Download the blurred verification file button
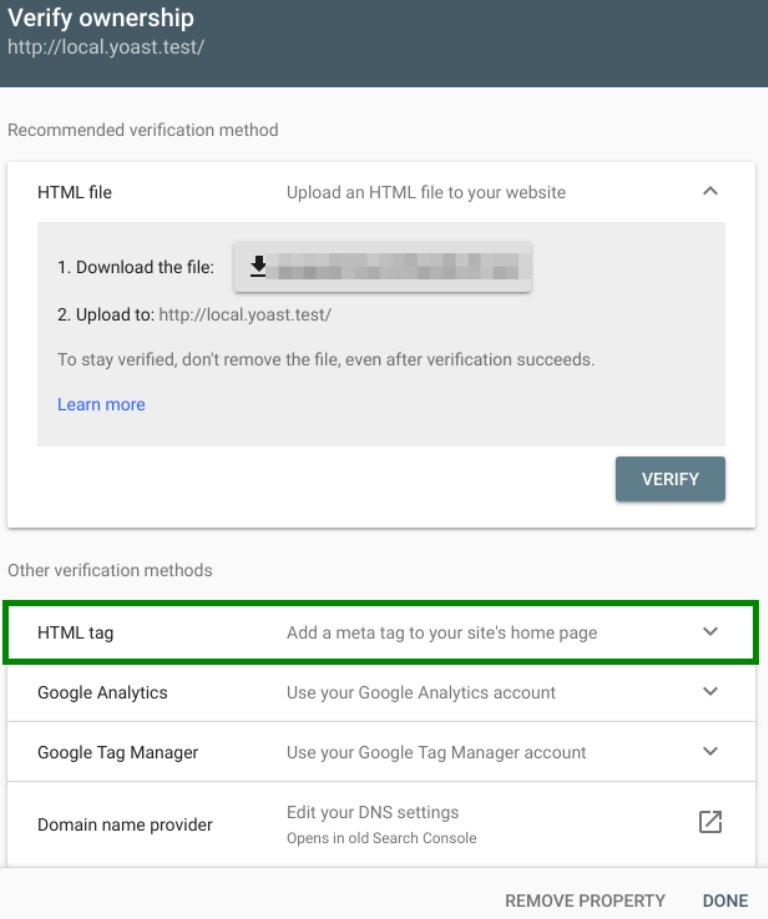The height and width of the screenshot is (919, 768). click(382, 267)
